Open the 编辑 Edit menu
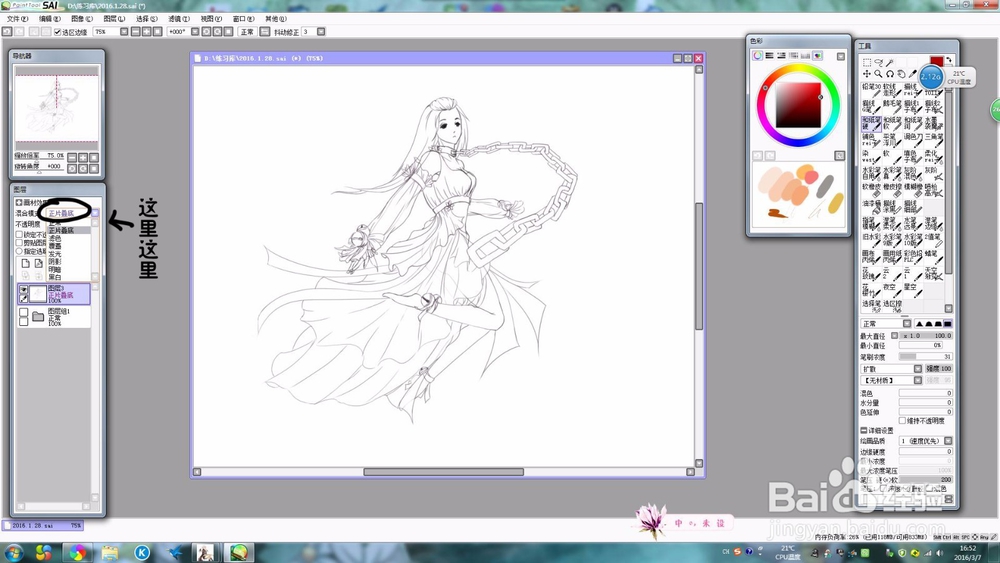 tap(50, 18)
